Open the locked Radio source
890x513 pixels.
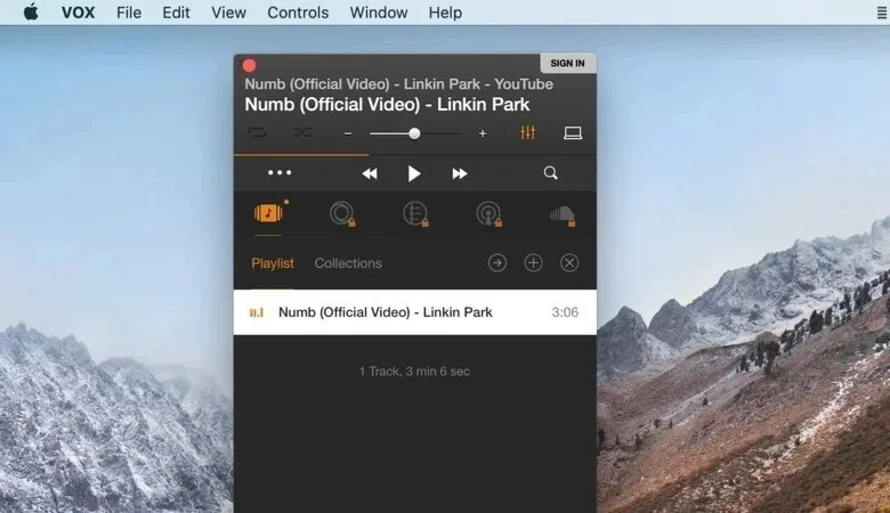point(488,214)
